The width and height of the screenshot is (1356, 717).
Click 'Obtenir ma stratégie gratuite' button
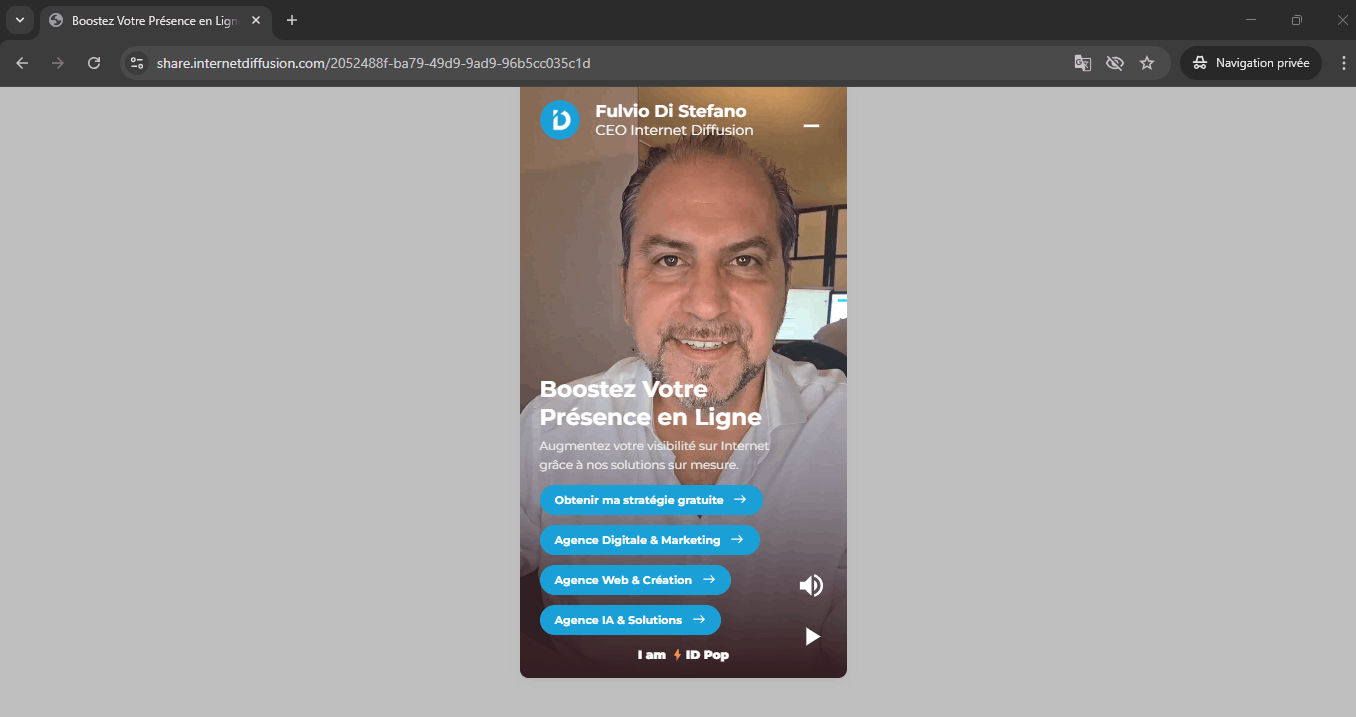(651, 500)
